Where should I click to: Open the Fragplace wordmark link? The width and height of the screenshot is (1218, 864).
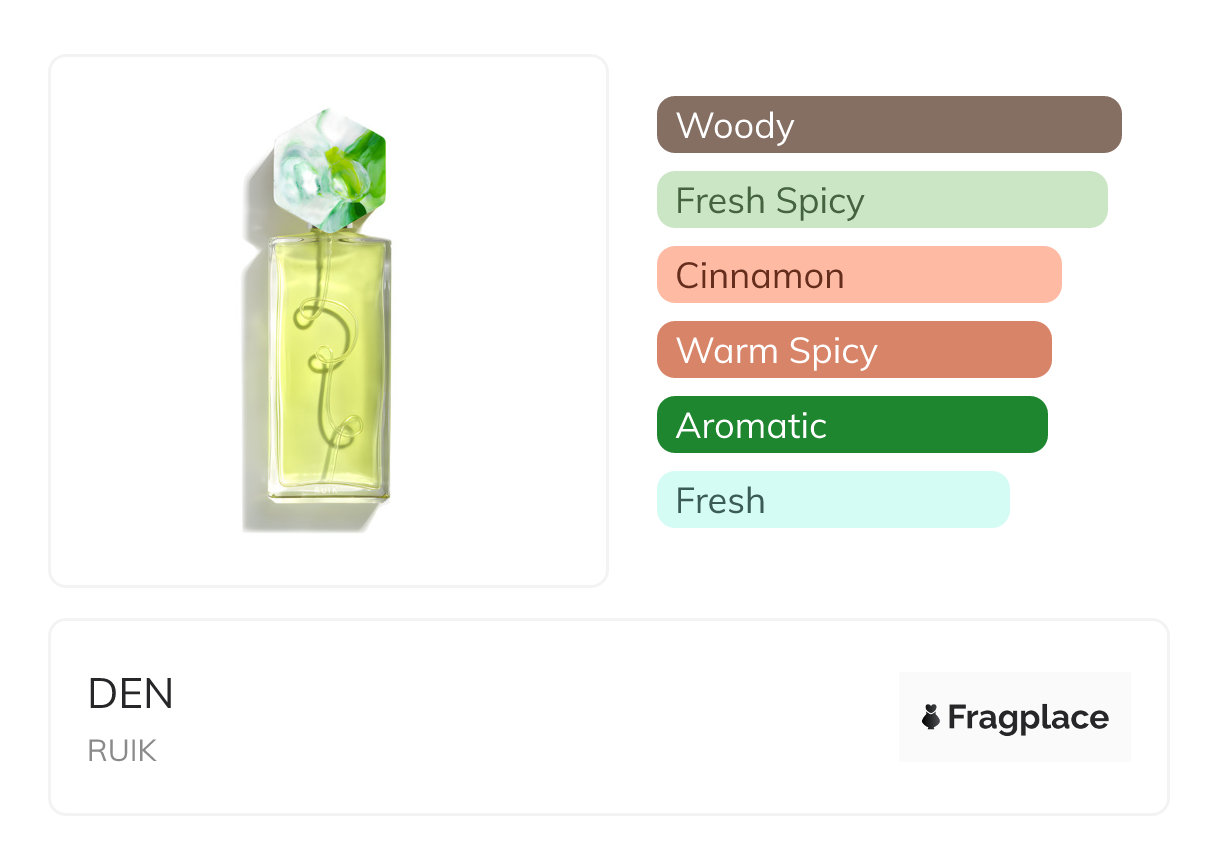coord(1028,717)
